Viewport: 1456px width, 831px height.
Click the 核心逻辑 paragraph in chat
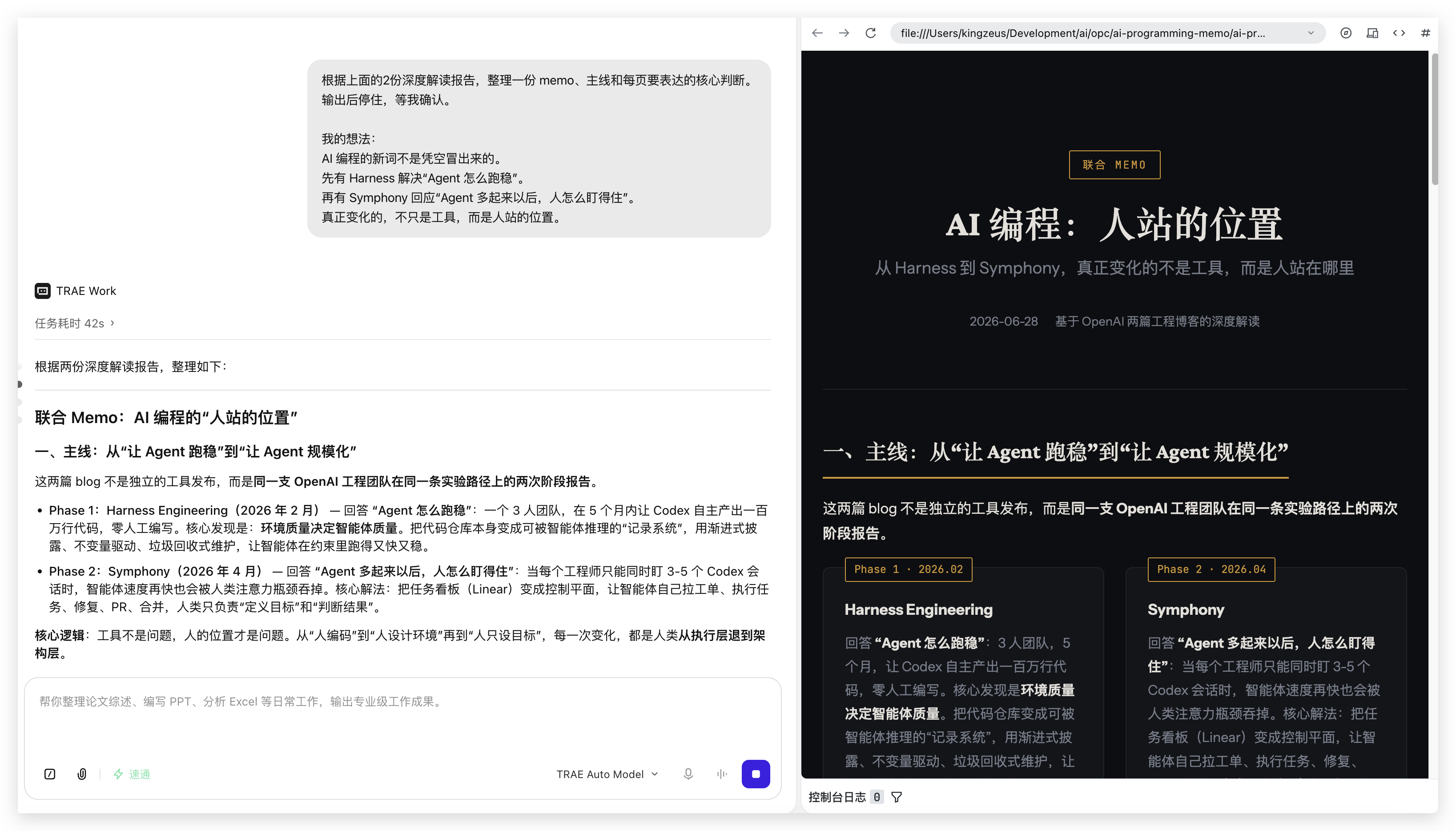[400, 644]
